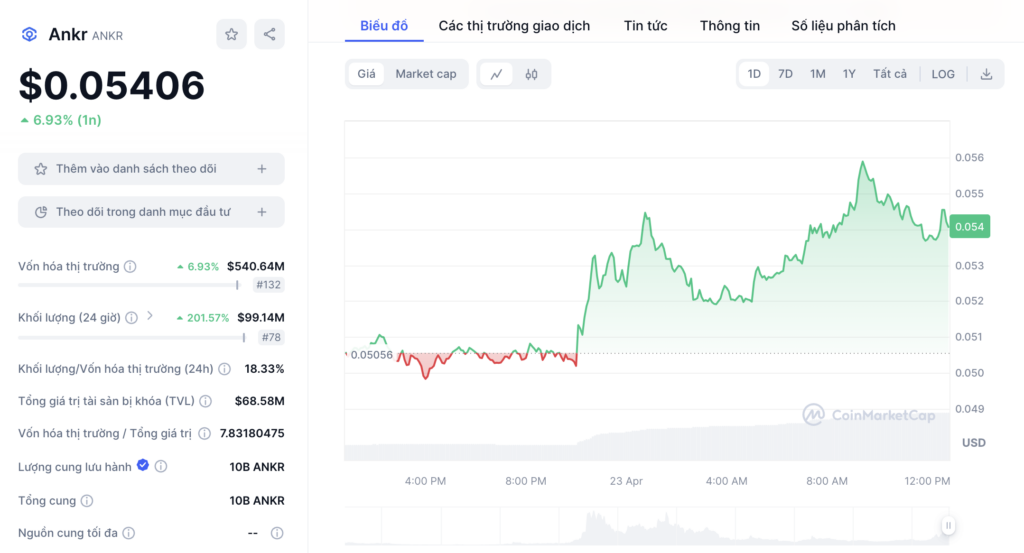This screenshot has width=1024, height=553.
Task: Click the 18.33% ratio value
Action: [x=264, y=369]
